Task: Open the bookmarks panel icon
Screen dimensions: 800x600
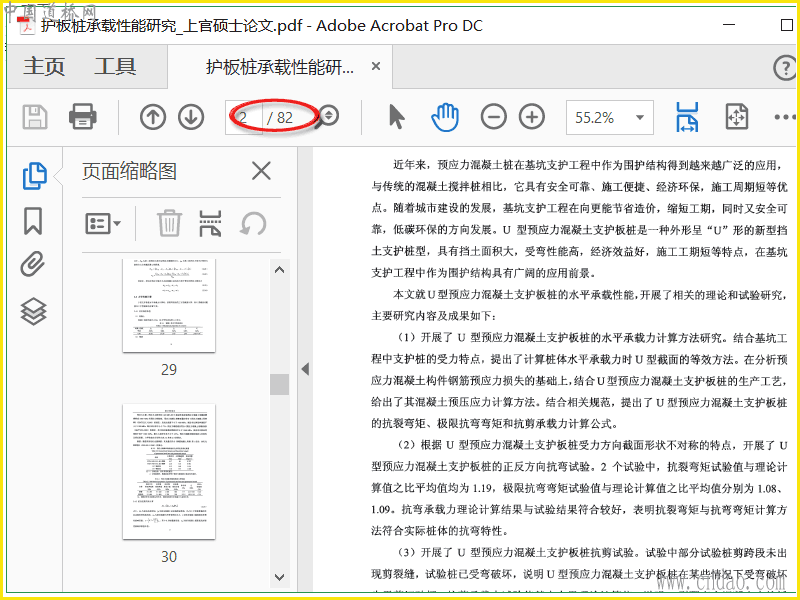Action: pyautogui.click(x=33, y=221)
